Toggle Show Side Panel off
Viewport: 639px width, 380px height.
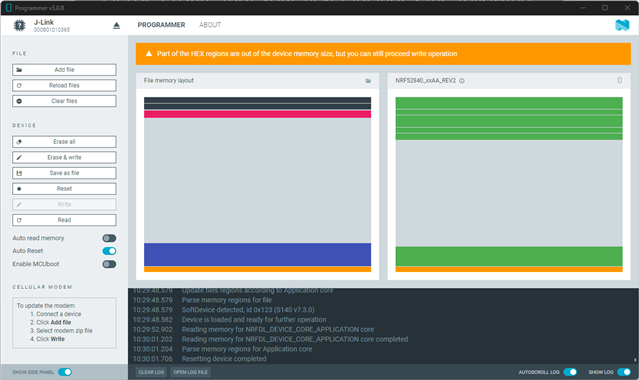pyautogui.click(x=65, y=372)
